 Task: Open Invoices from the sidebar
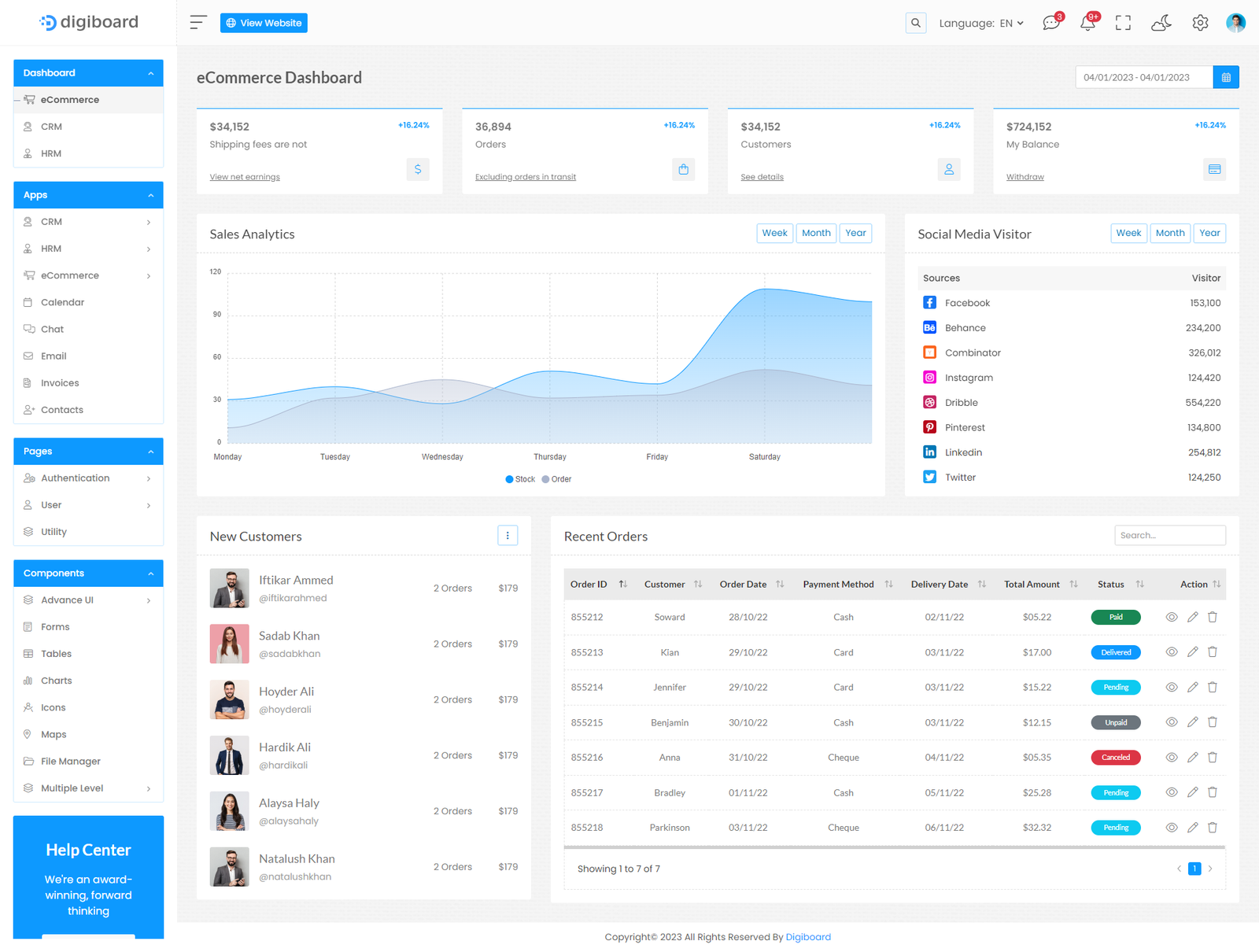click(x=60, y=383)
